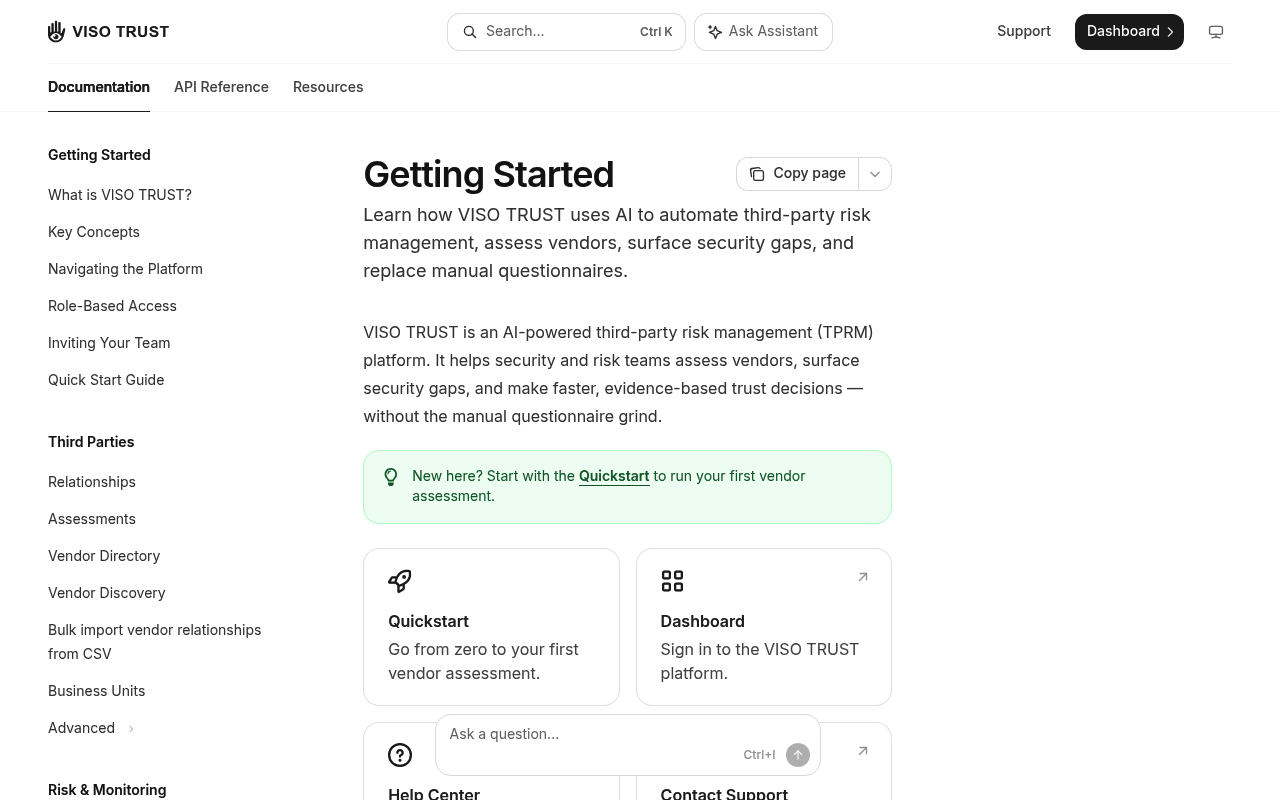Expand the Advanced section in sidebar
This screenshot has height=800, width=1280.
tap(91, 728)
